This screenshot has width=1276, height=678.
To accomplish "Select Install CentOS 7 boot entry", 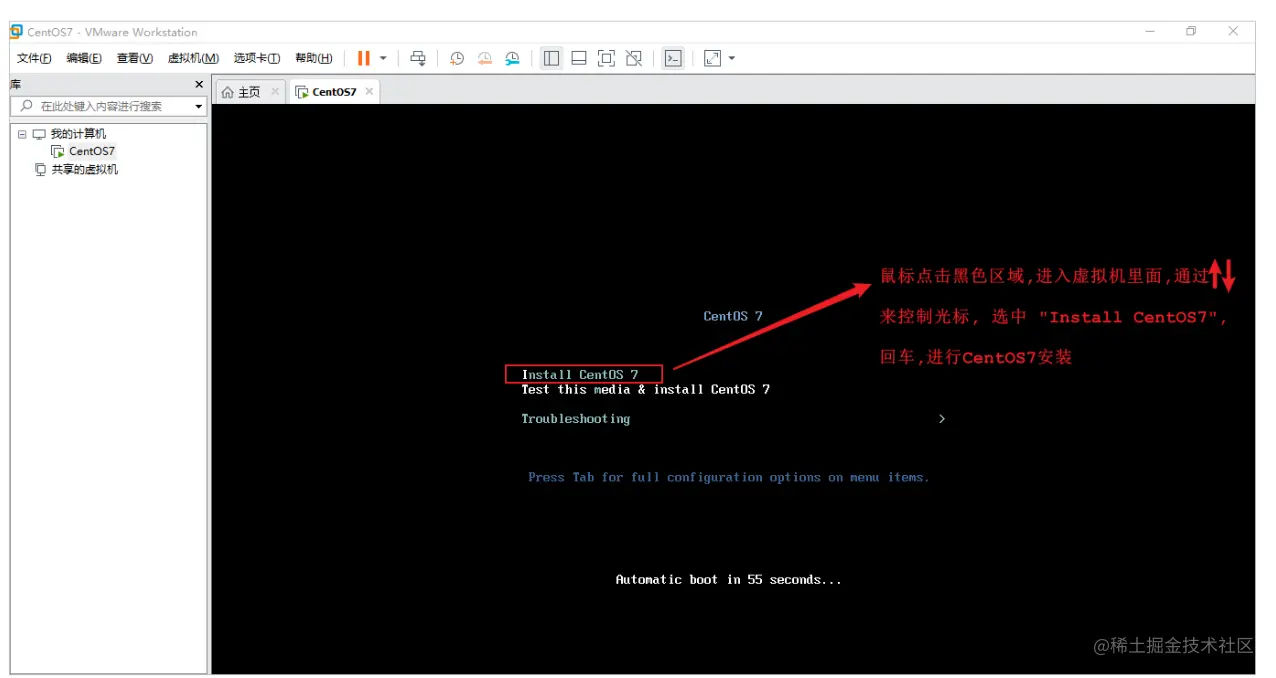I will [580, 375].
